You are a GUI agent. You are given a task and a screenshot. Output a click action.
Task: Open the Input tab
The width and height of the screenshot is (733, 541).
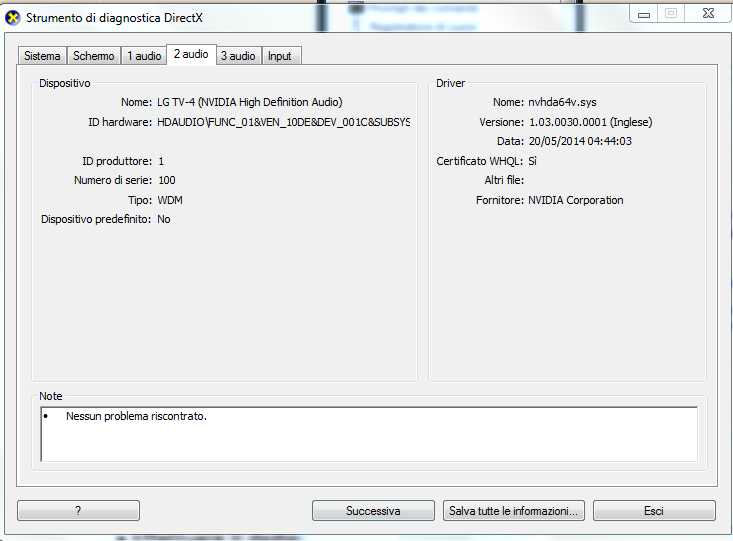pyautogui.click(x=280, y=56)
